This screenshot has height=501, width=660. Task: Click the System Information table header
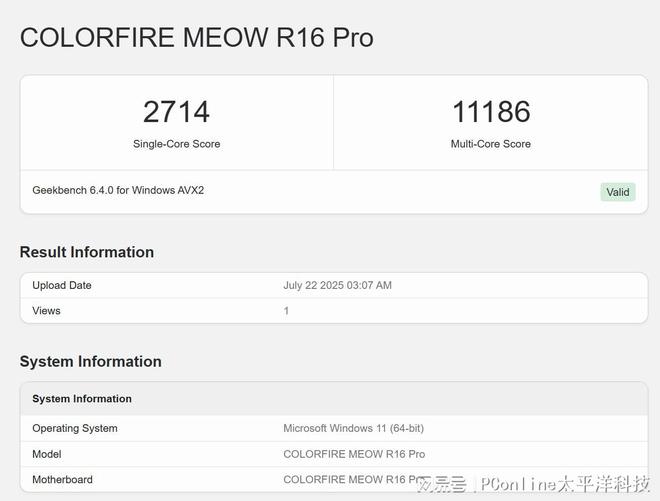[x=82, y=399]
